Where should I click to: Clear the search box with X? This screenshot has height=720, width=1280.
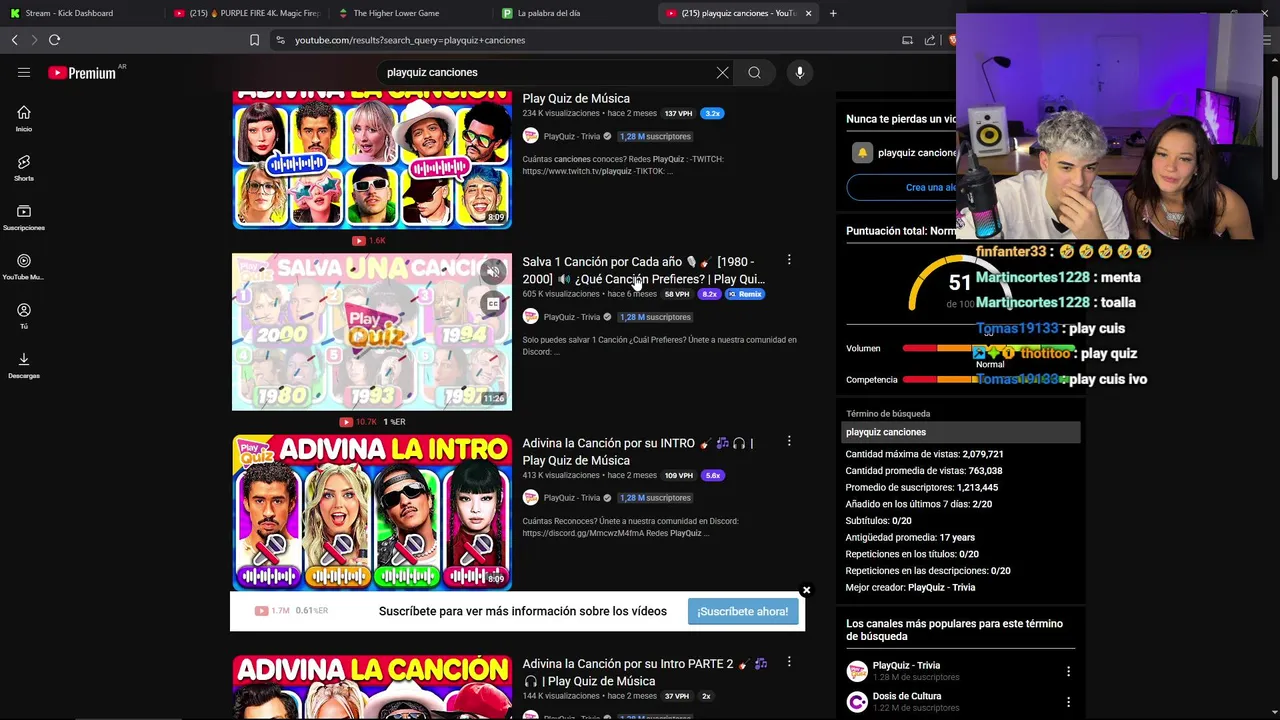[722, 72]
